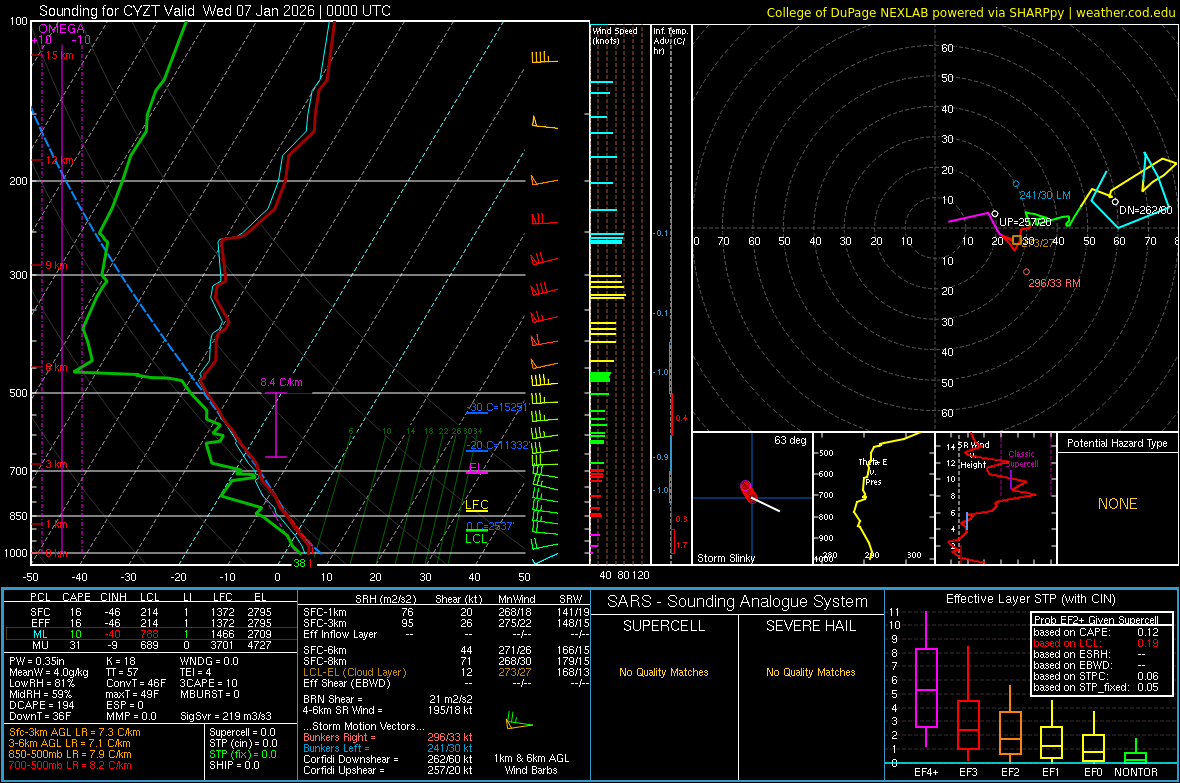Click the EF1 axis label
The image size is (1180, 783).
pyautogui.click(x=1051, y=772)
